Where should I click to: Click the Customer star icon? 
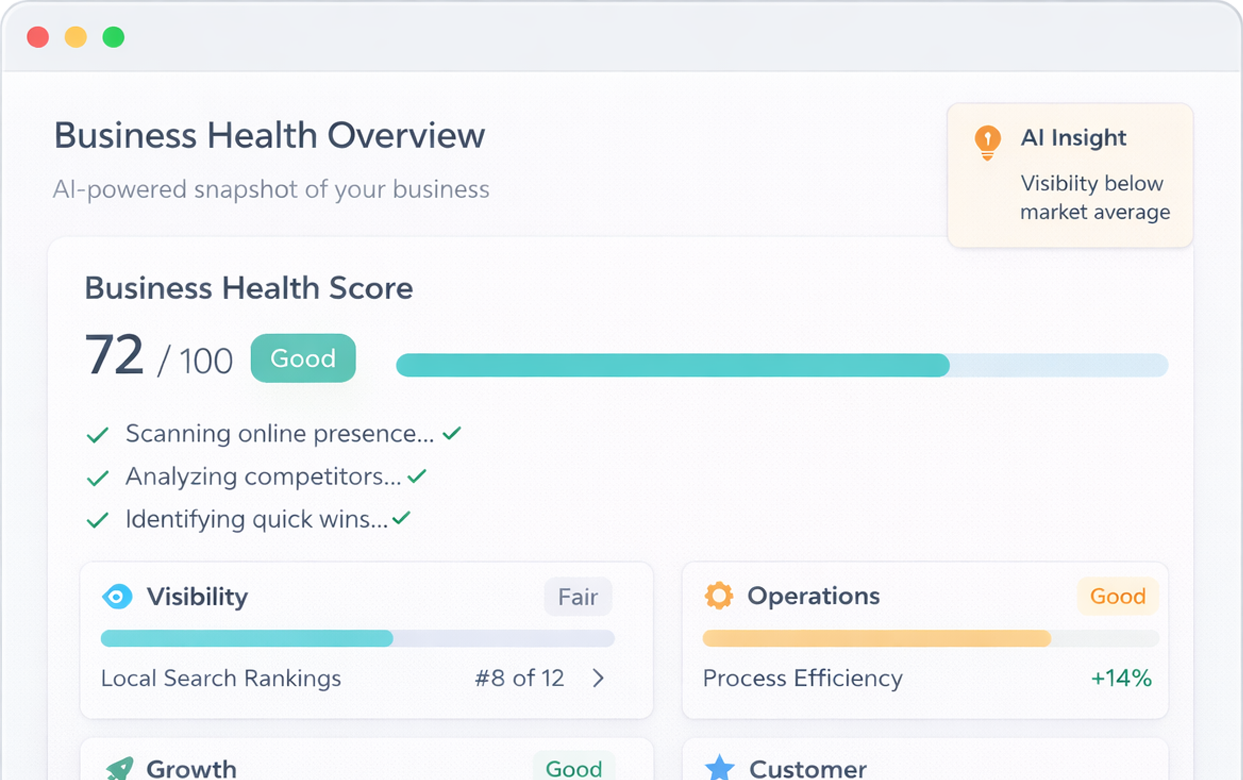(719, 768)
